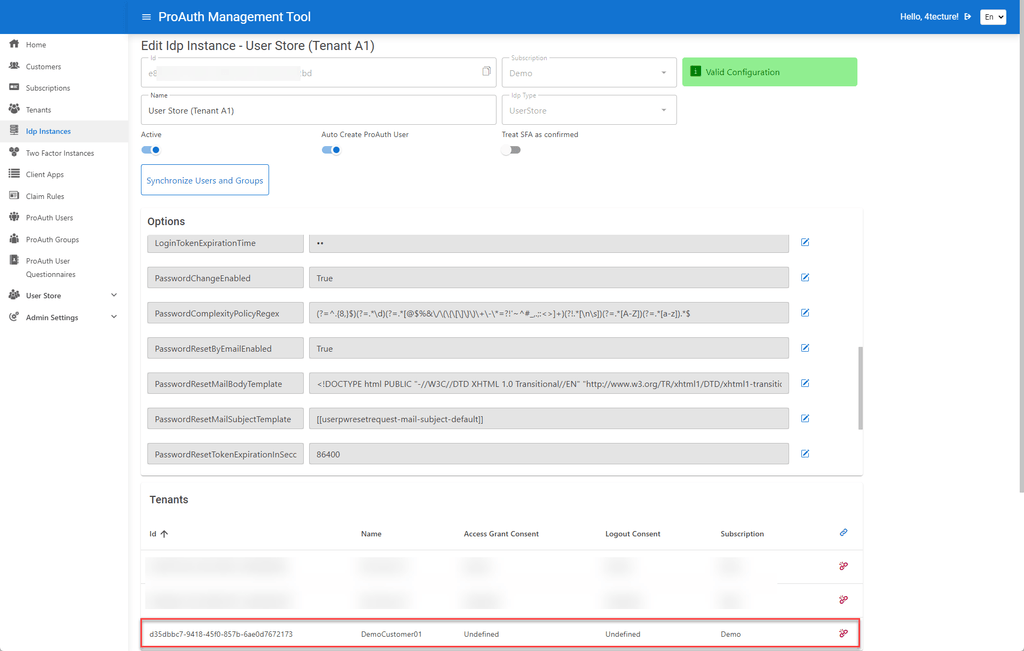Open ProAuth Groups from the sidebar menu
The height and width of the screenshot is (651, 1024).
14,239
